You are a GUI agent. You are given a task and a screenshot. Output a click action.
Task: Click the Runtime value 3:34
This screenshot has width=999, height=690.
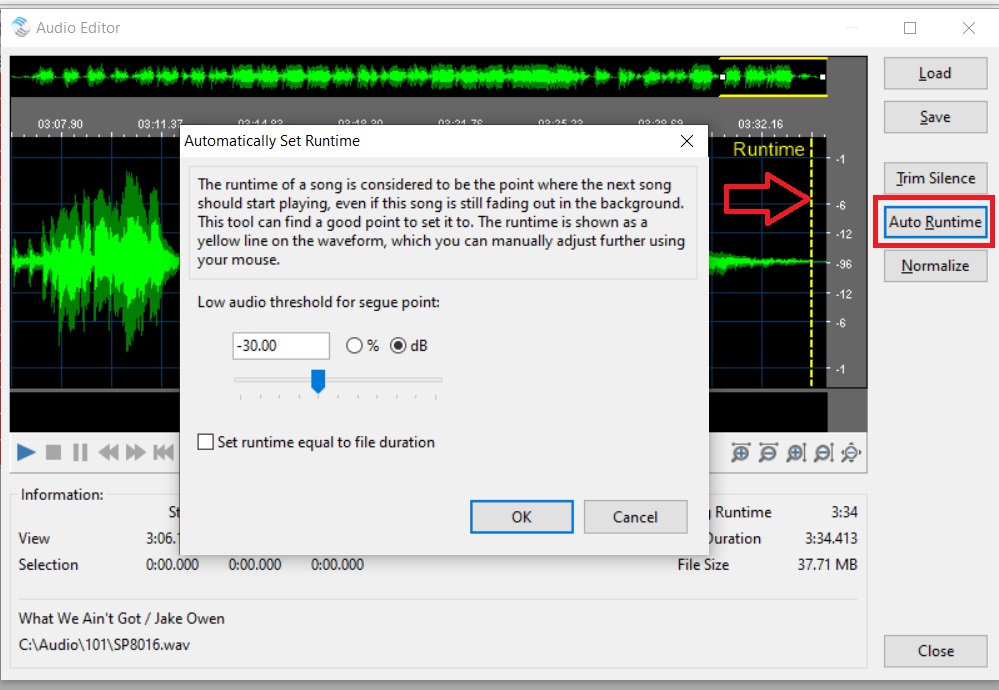point(844,512)
